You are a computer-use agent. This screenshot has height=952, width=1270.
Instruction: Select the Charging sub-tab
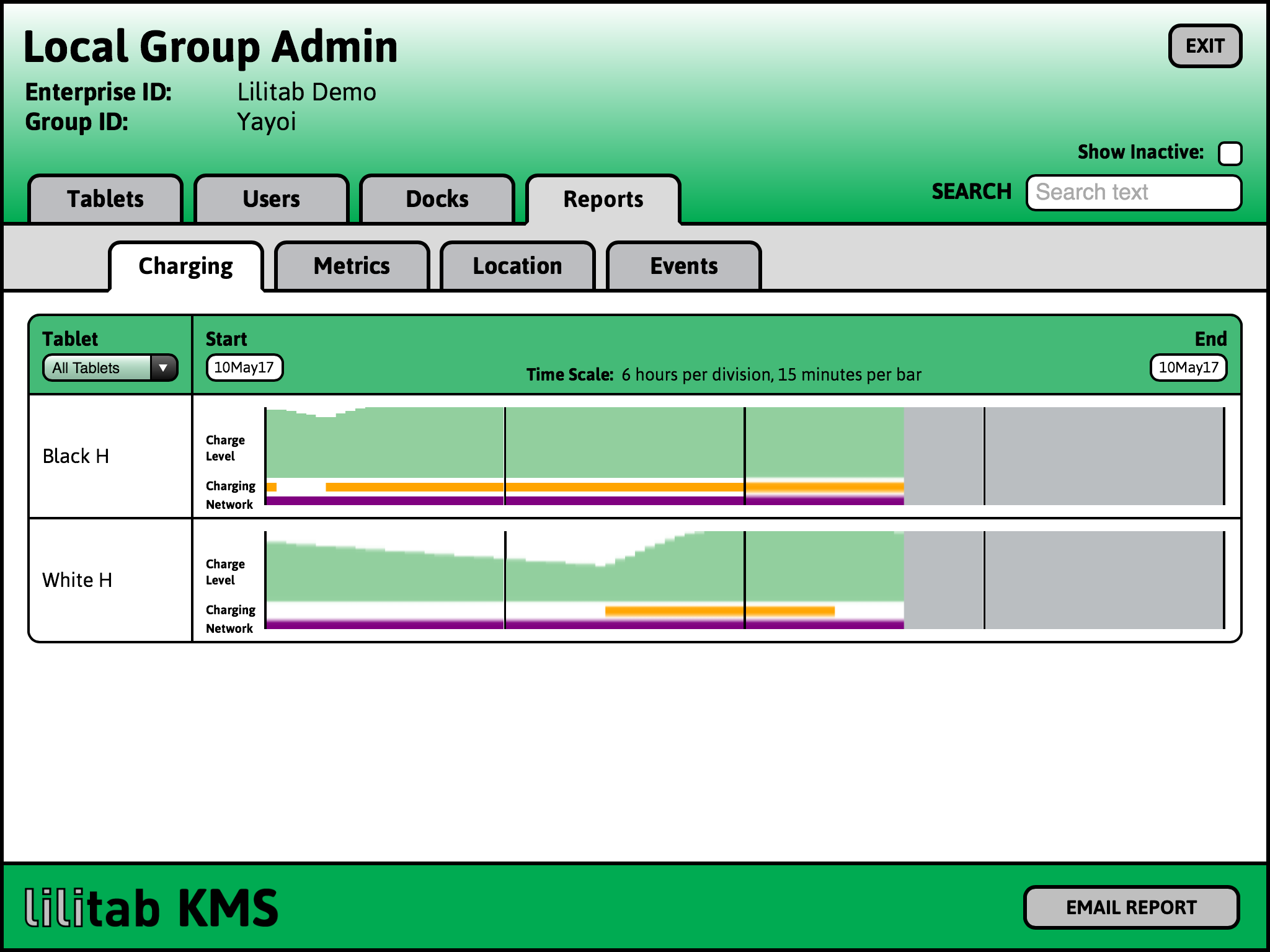pyautogui.click(x=186, y=267)
